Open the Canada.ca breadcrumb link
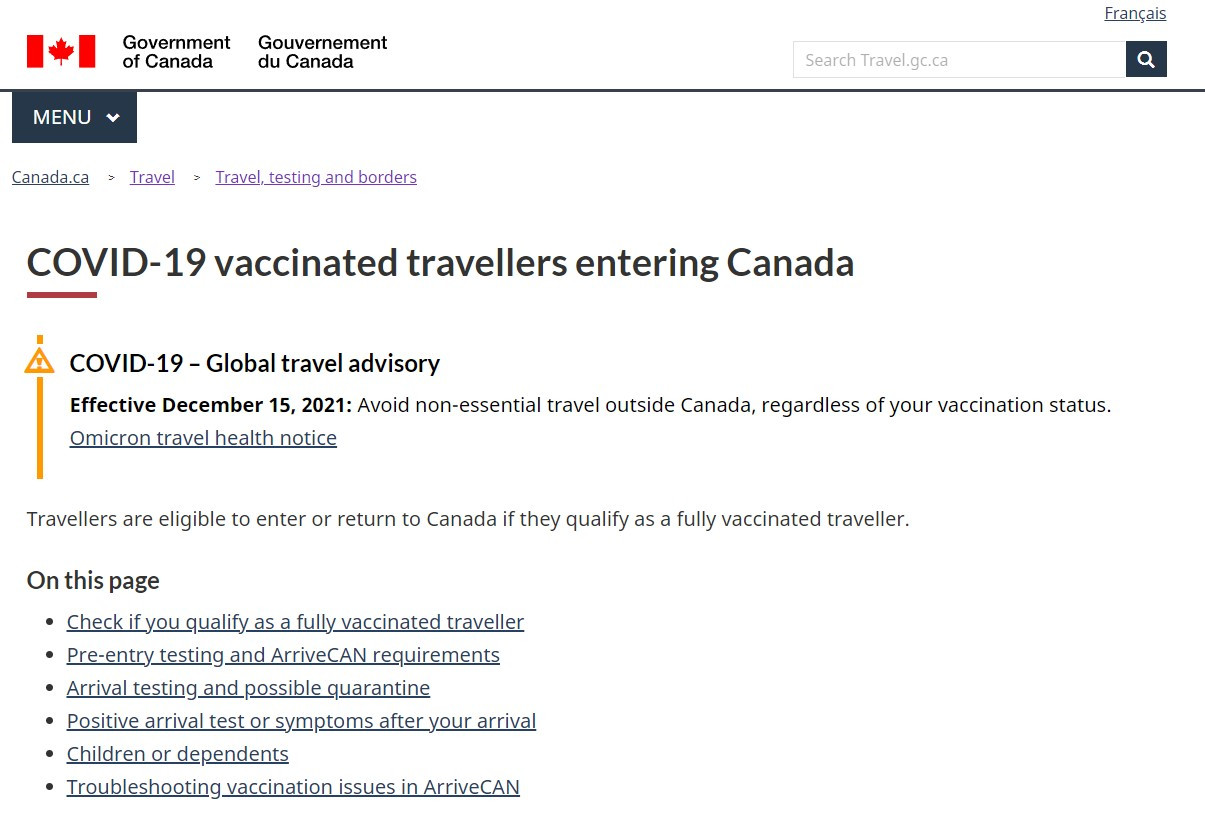 [x=50, y=177]
